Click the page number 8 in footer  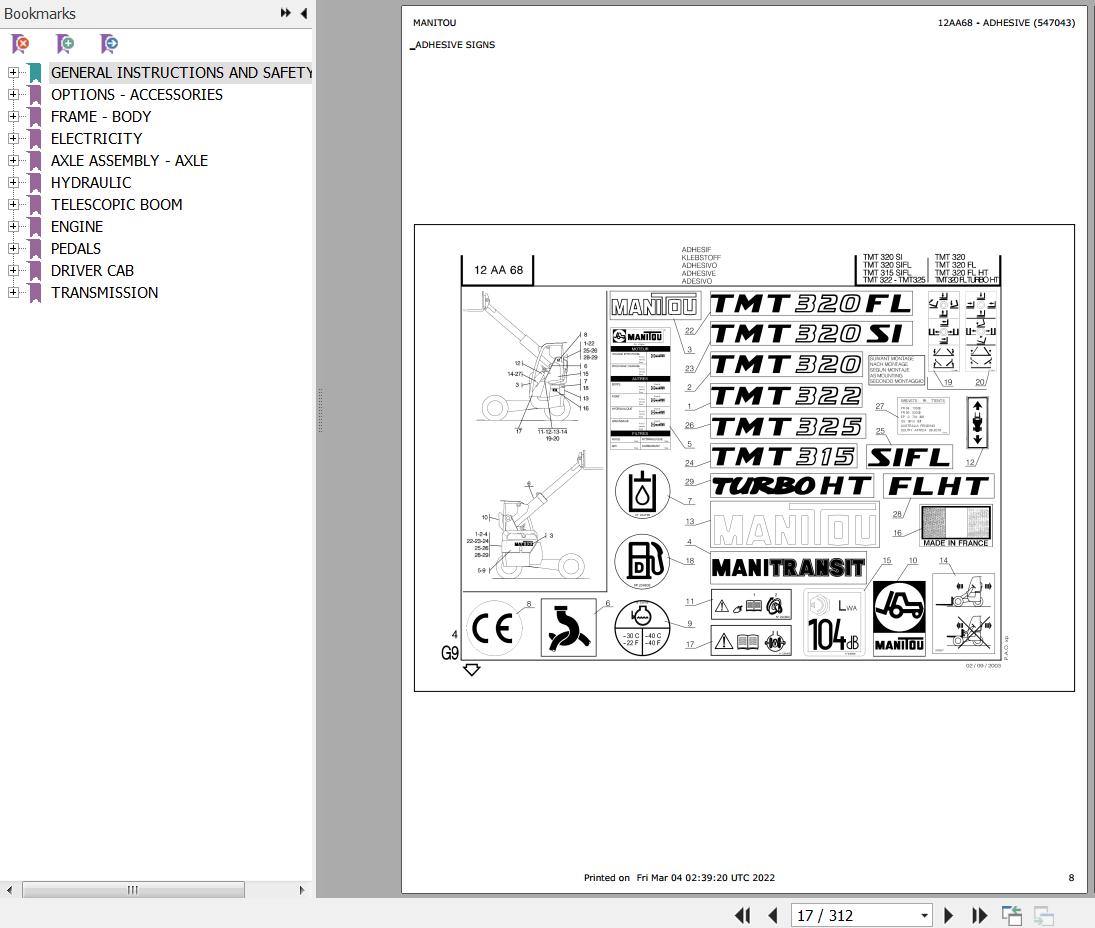[1071, 878]
